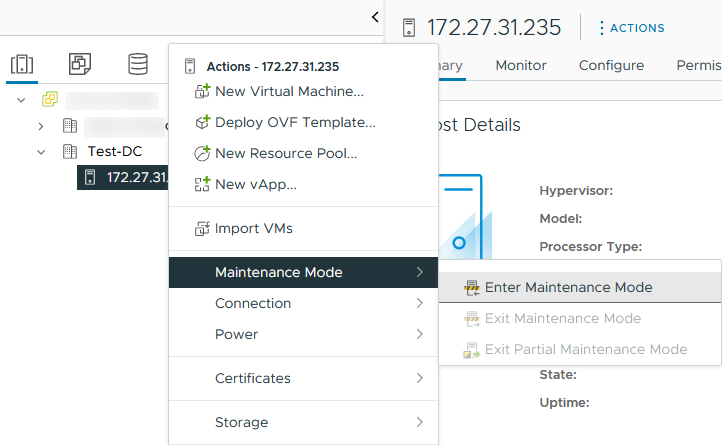
Task: Click the New vApp icon
Action: [202, 184]
